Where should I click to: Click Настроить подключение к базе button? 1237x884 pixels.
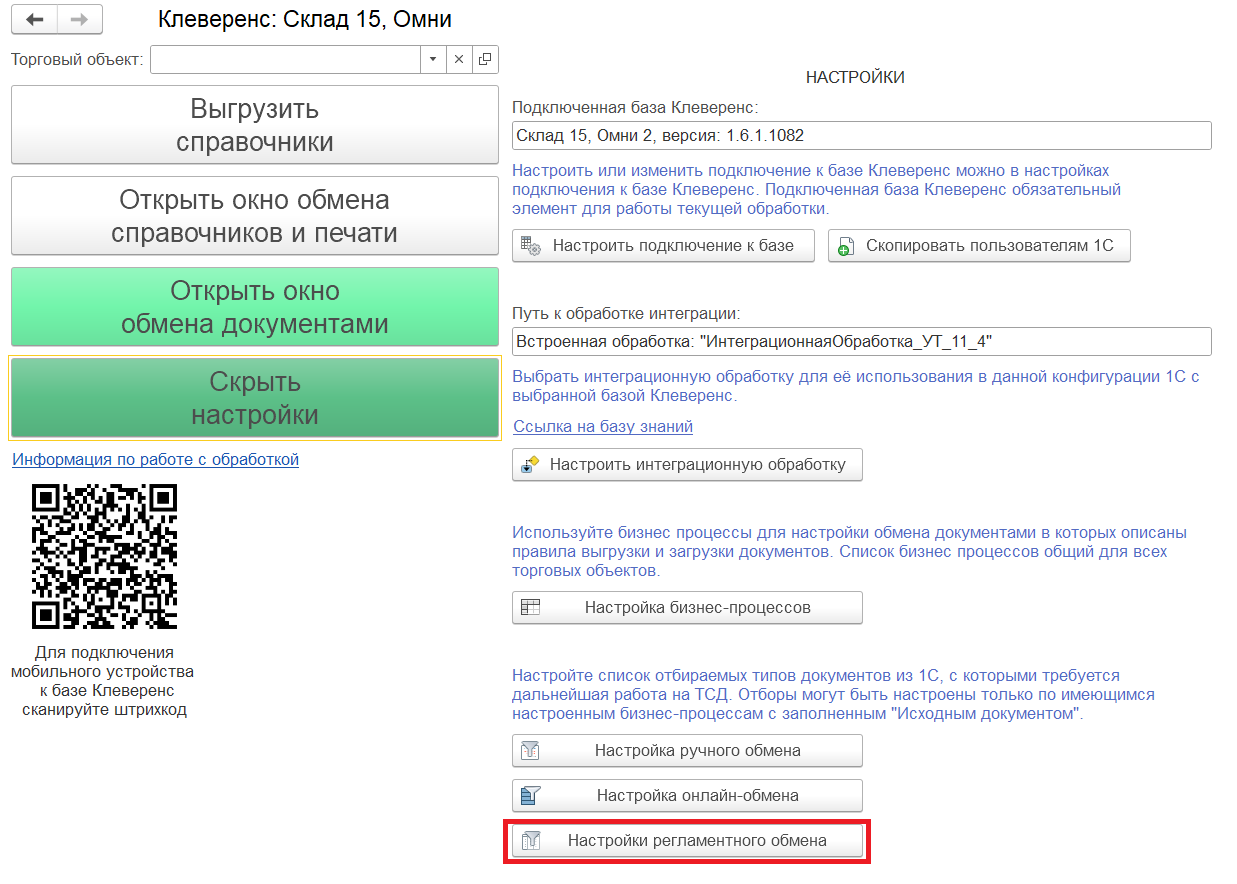tap(663, 246)
